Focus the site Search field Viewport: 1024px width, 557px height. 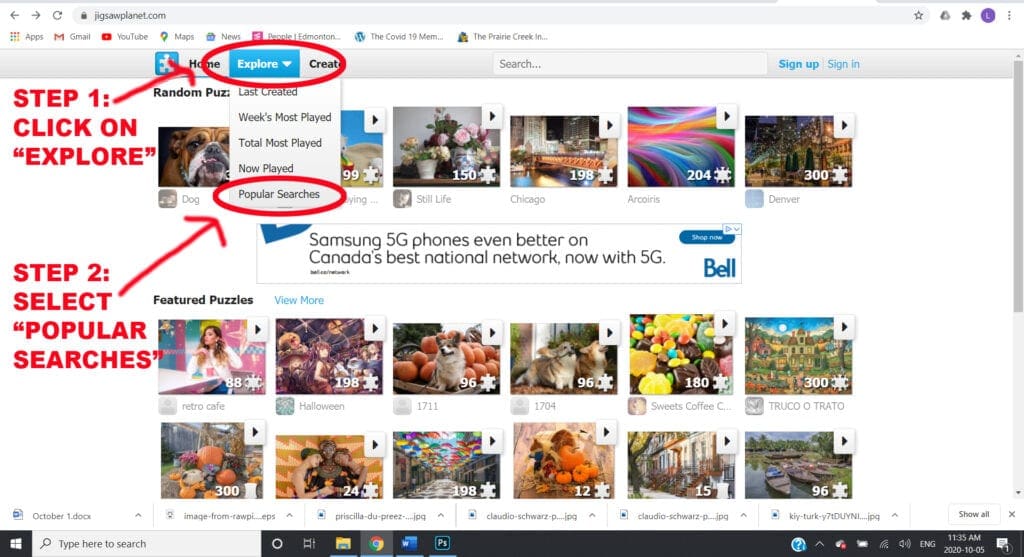click(x=630, y=64)
